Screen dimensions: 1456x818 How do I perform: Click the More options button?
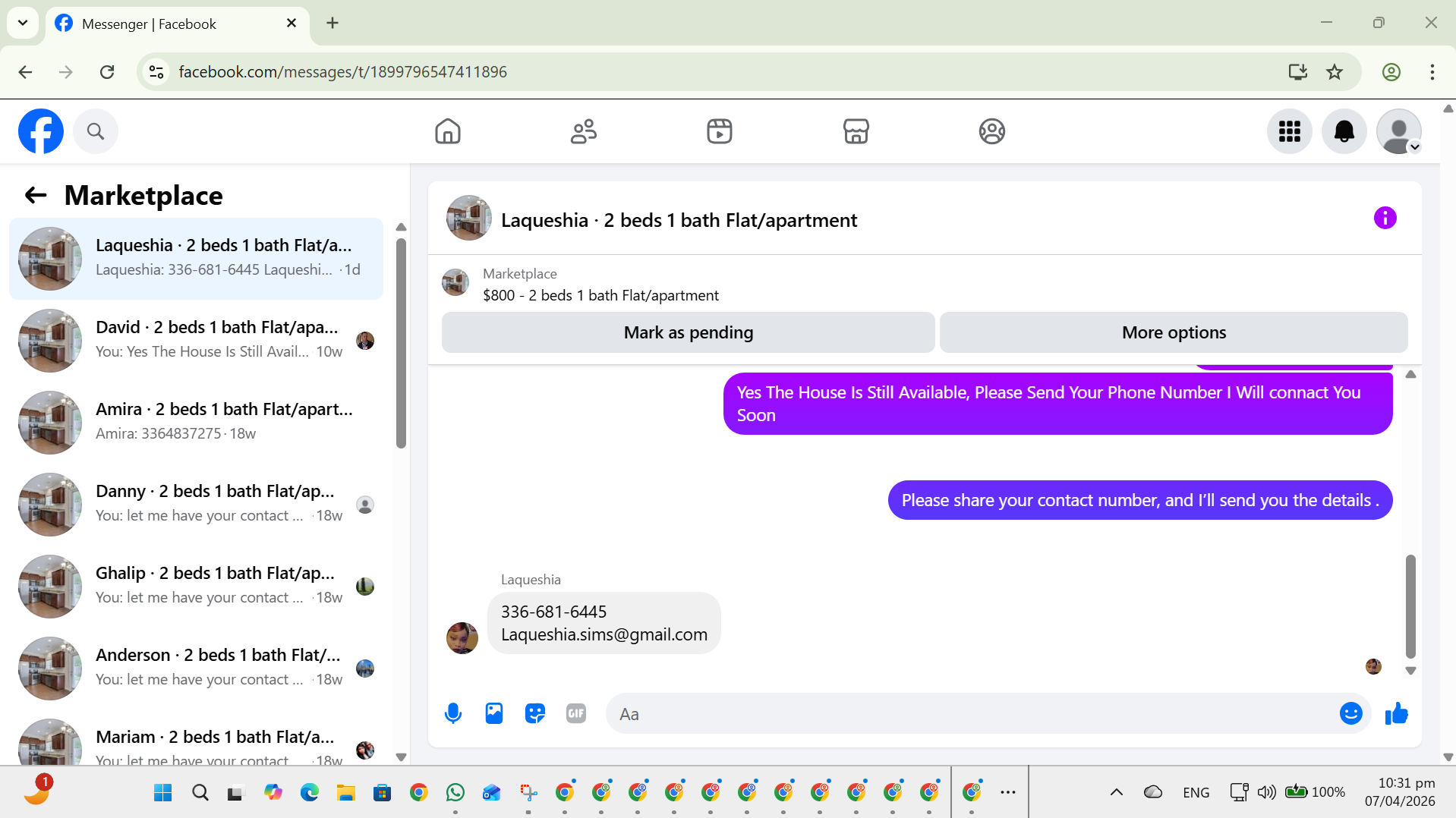[x=1174, y=332]
